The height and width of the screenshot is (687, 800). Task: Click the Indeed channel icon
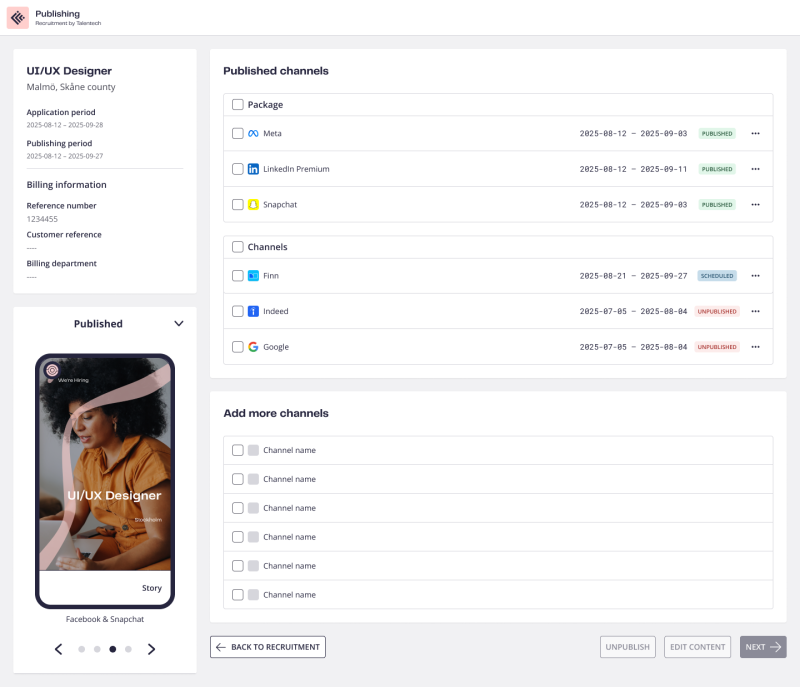pos(253,311)
